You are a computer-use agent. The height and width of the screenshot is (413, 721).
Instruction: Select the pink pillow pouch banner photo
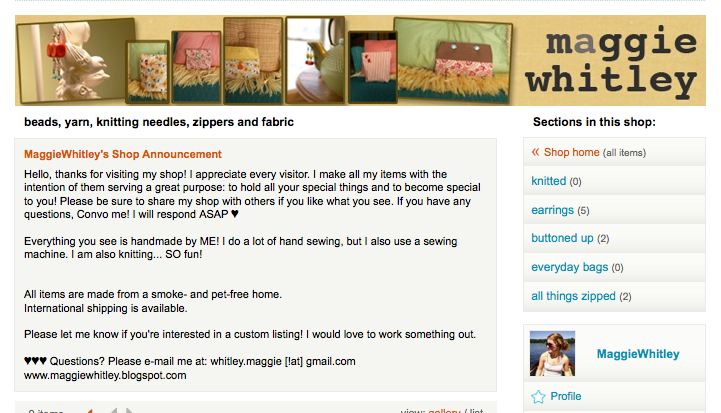(196, 67)
